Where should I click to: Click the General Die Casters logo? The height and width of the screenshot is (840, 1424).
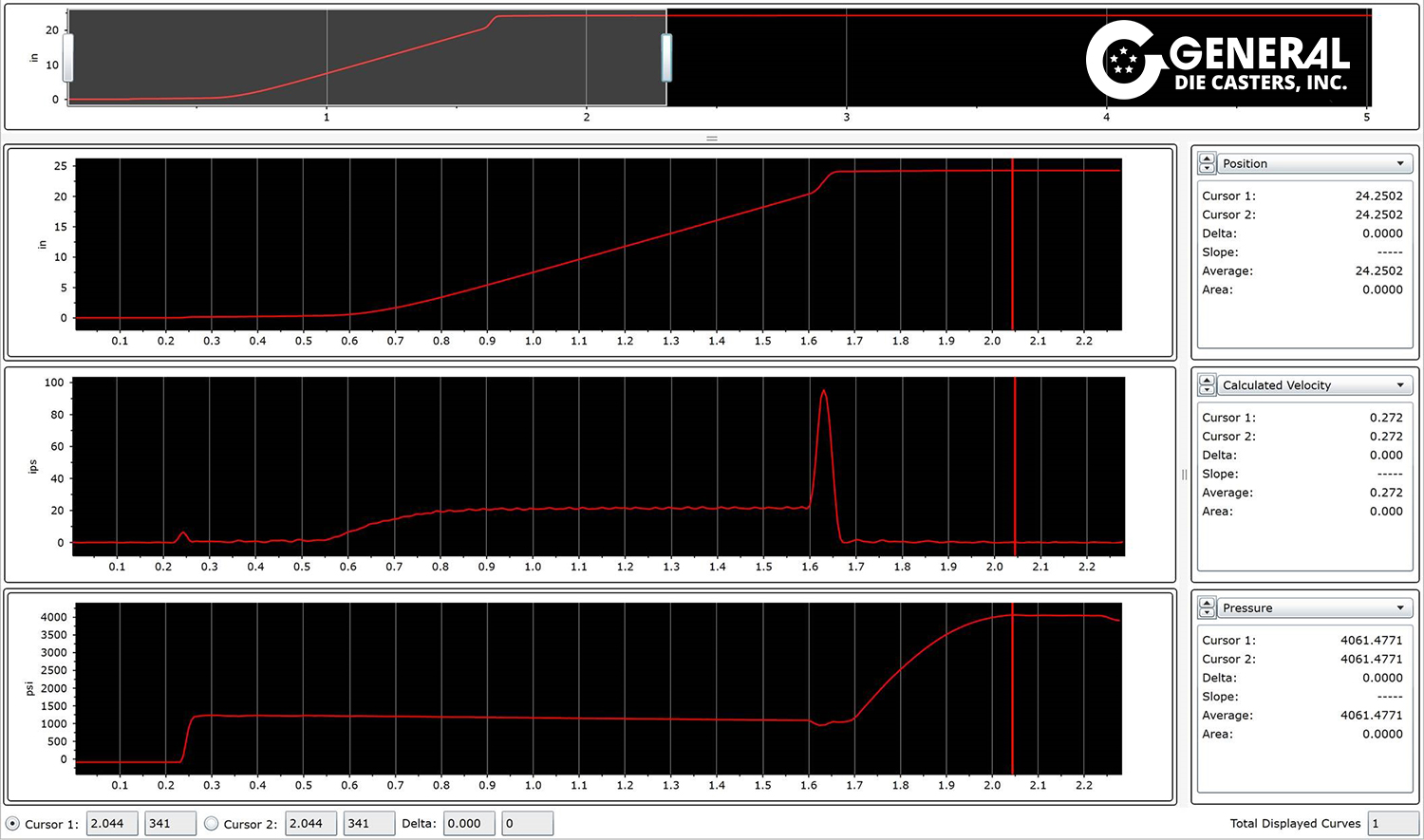coord(1218,60)
